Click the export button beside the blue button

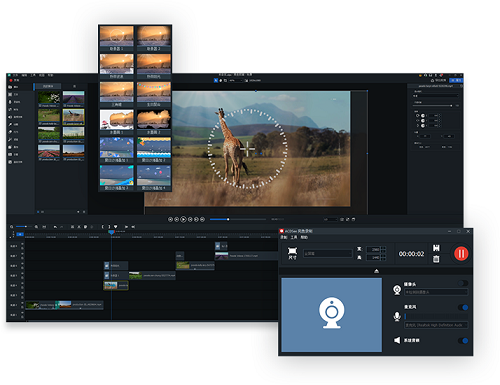pyautogui.click(x=438, y=80)
